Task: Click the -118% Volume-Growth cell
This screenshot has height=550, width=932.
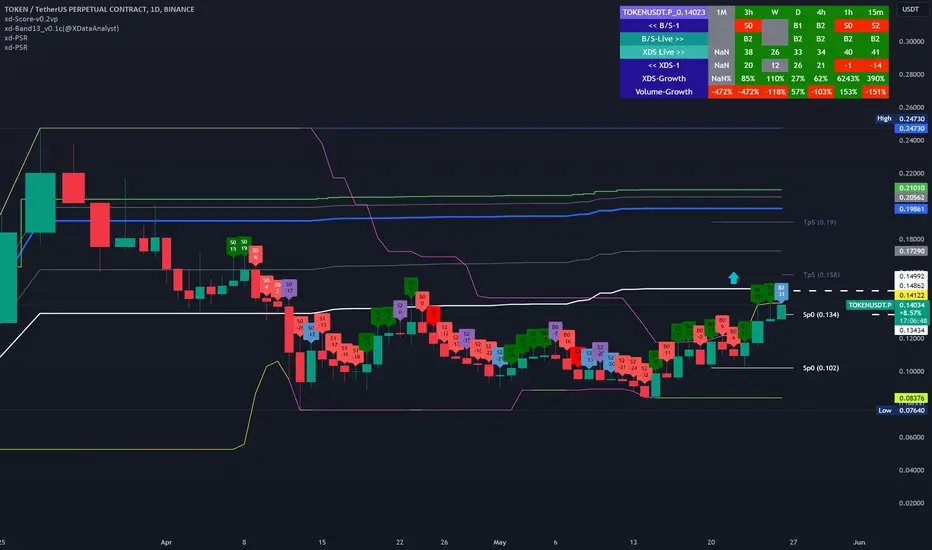Action: pyautogui.click(x=775, y=92)
